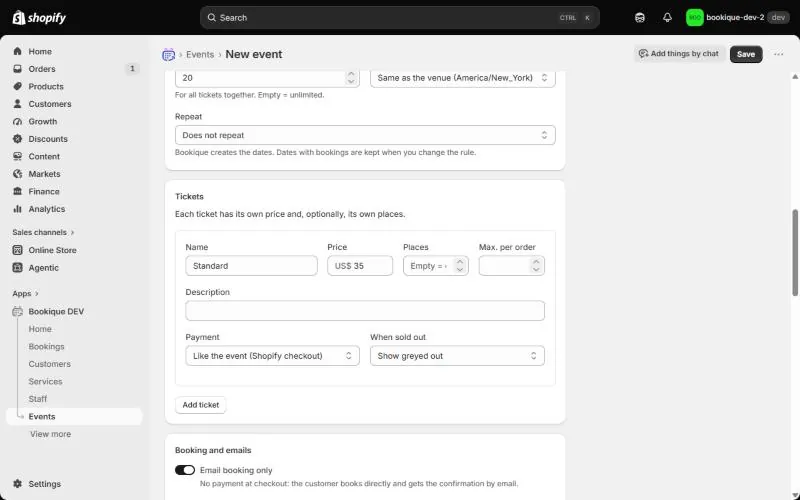Open the time zone dropdown Same as the venue
Image resolution: width=800 pixels, height=500 pixels.
pos(463,78)
